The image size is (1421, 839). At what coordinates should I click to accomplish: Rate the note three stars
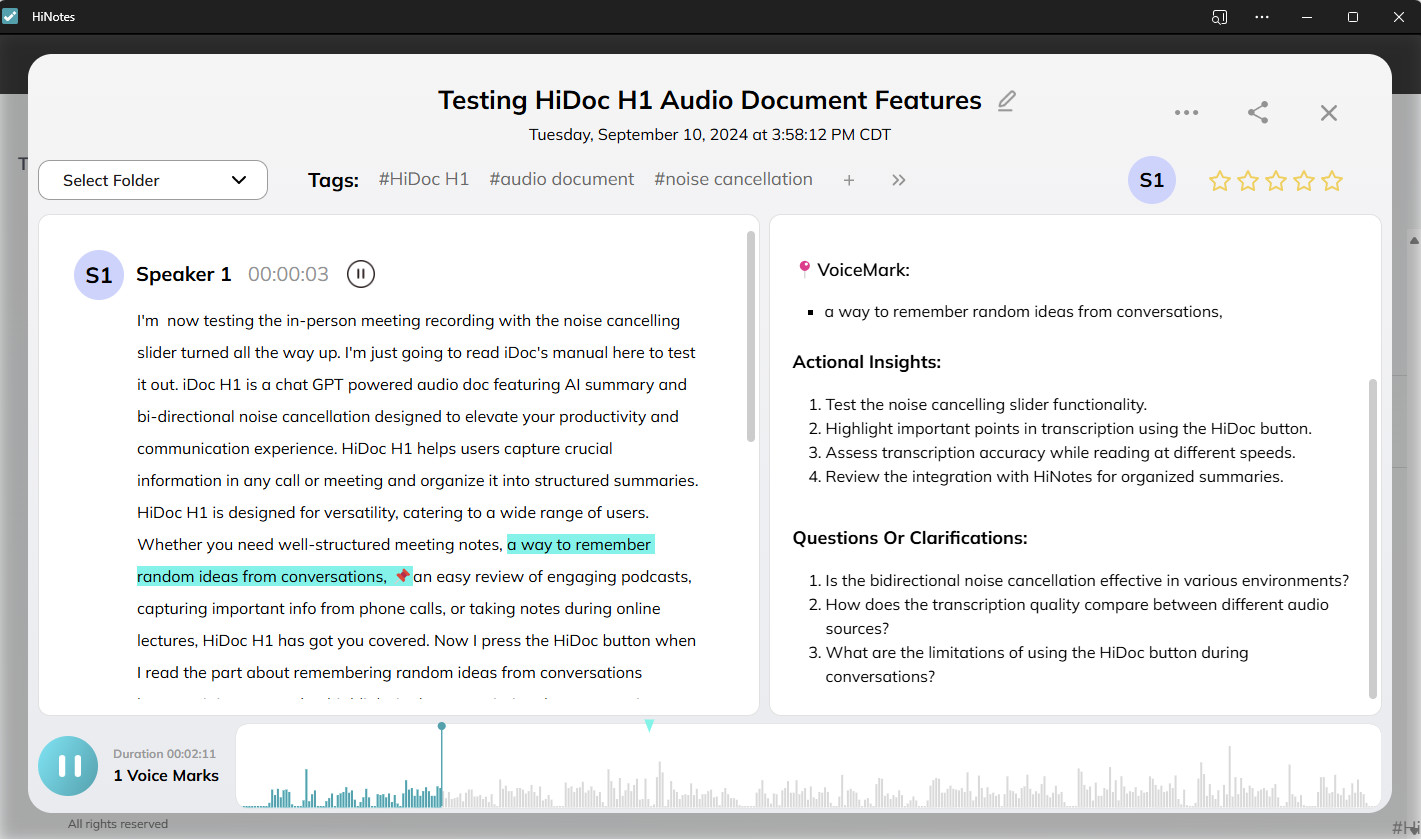point(1275,181)
